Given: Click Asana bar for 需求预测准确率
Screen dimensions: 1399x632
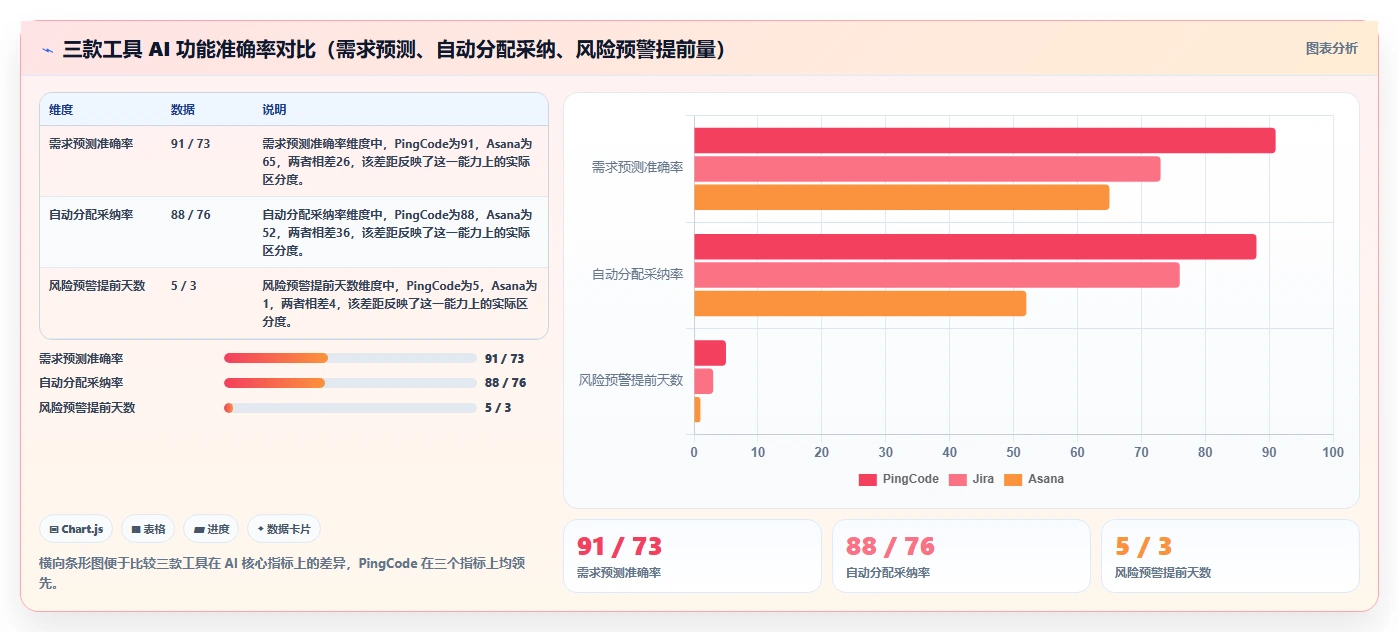Looking at the screenshot, I should (x=902, y=197).
